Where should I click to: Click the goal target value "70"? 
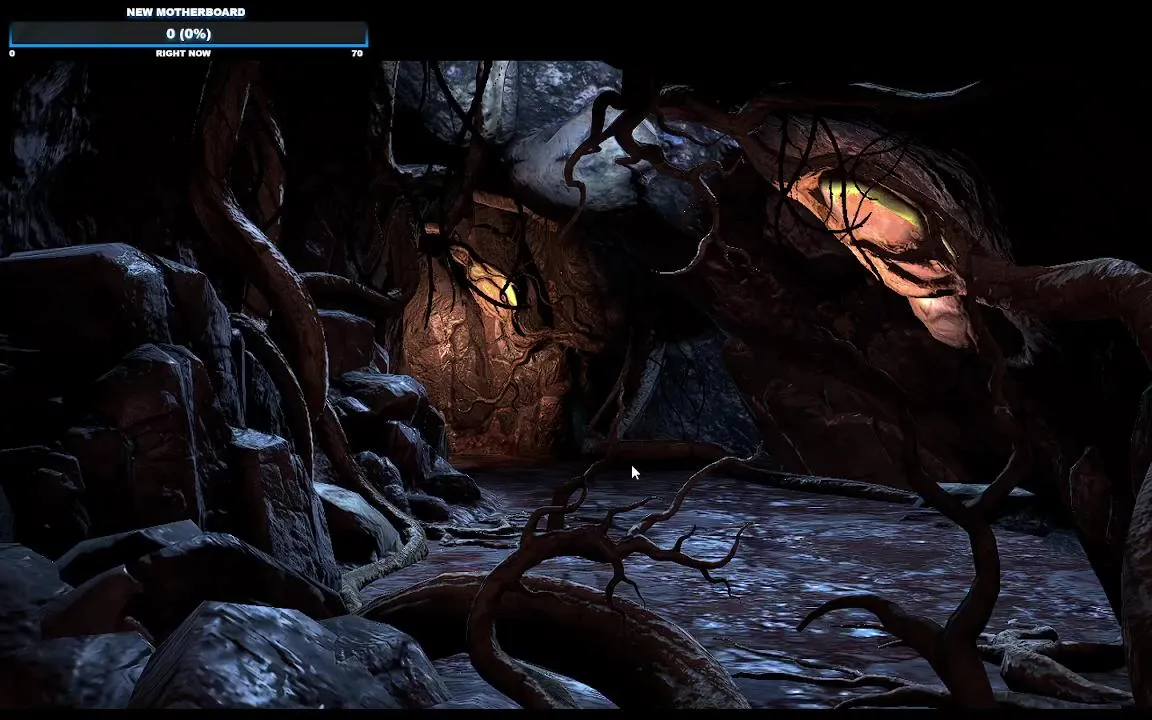click(x=357, y=54)
